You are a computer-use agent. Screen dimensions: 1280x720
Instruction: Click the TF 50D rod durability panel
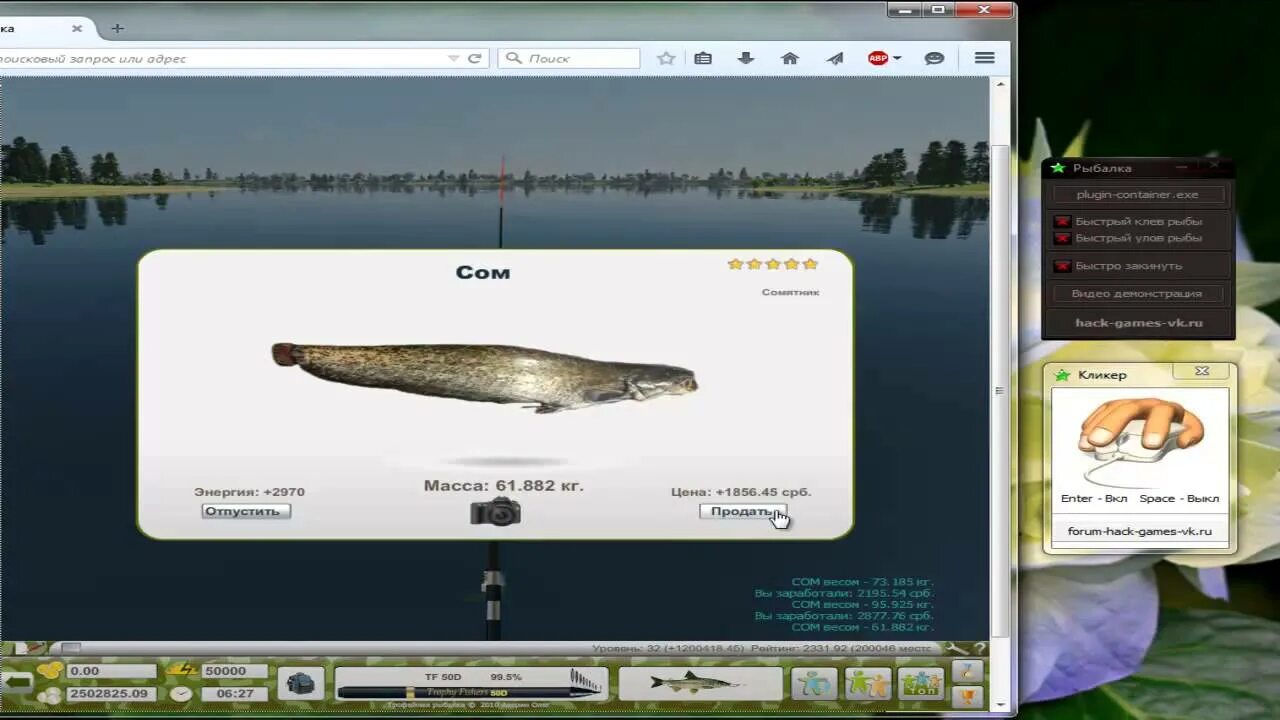[x=471, y=684]
